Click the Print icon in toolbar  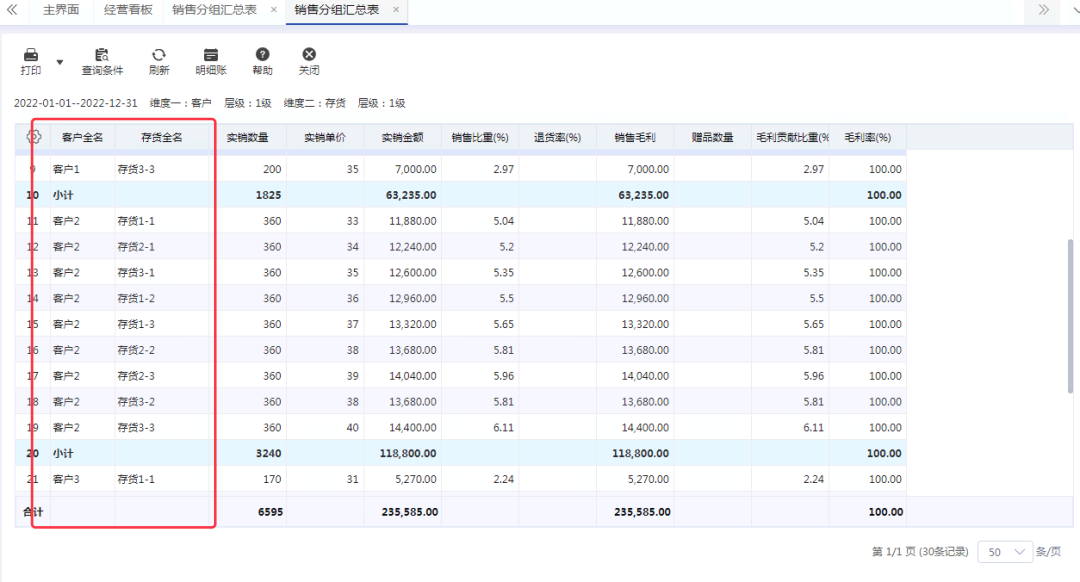[31, 56]
